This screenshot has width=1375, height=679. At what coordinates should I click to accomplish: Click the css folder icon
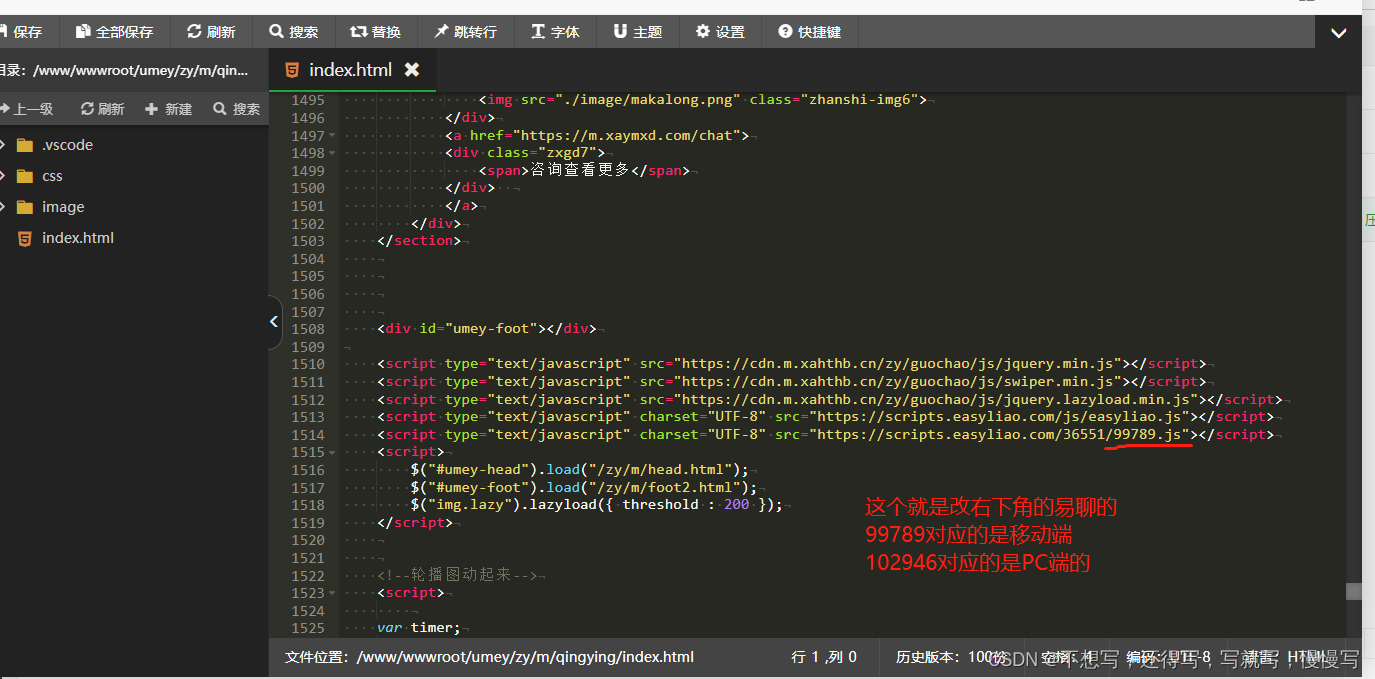[25, 176]
